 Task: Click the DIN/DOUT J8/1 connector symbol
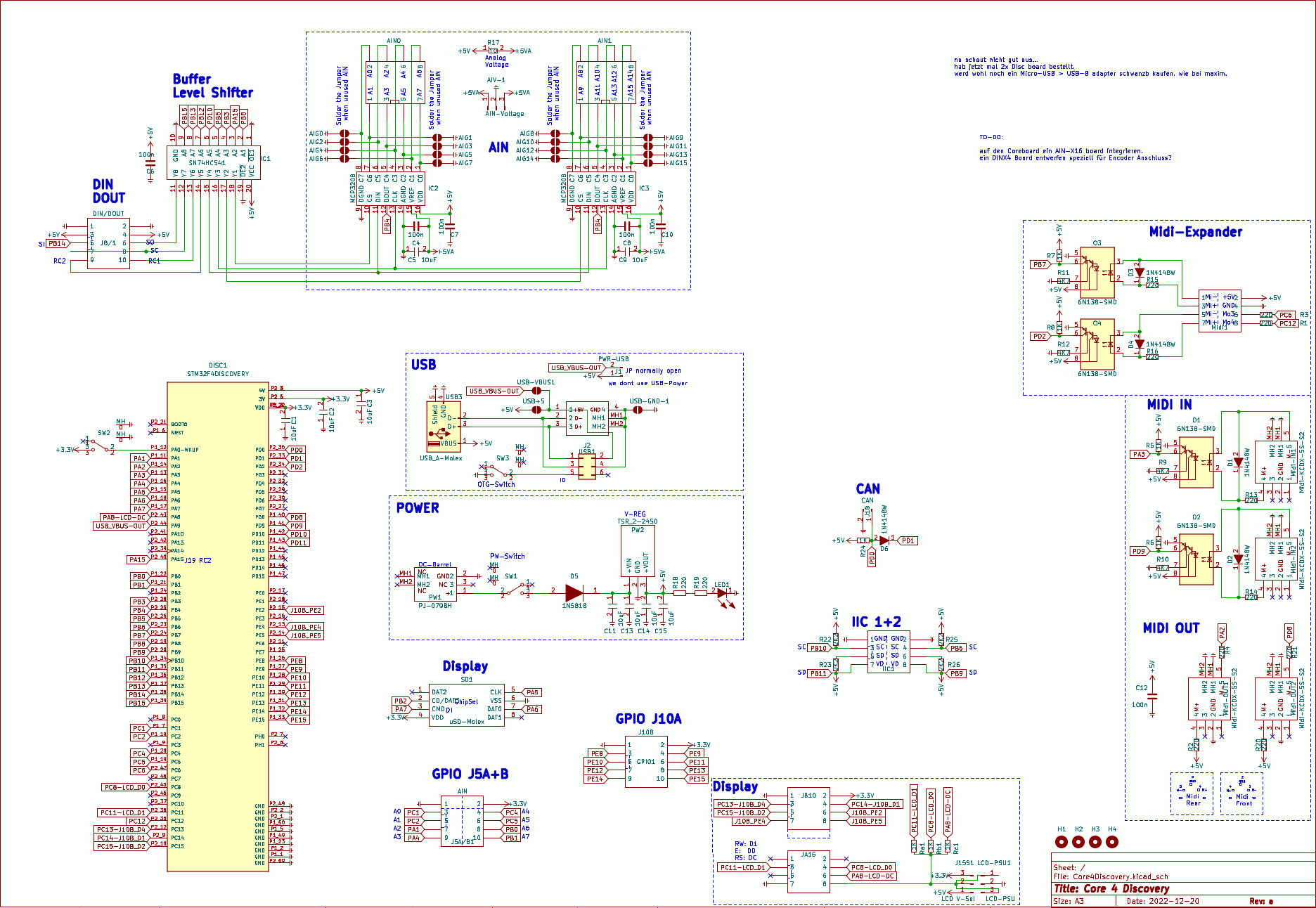[108, 243]
